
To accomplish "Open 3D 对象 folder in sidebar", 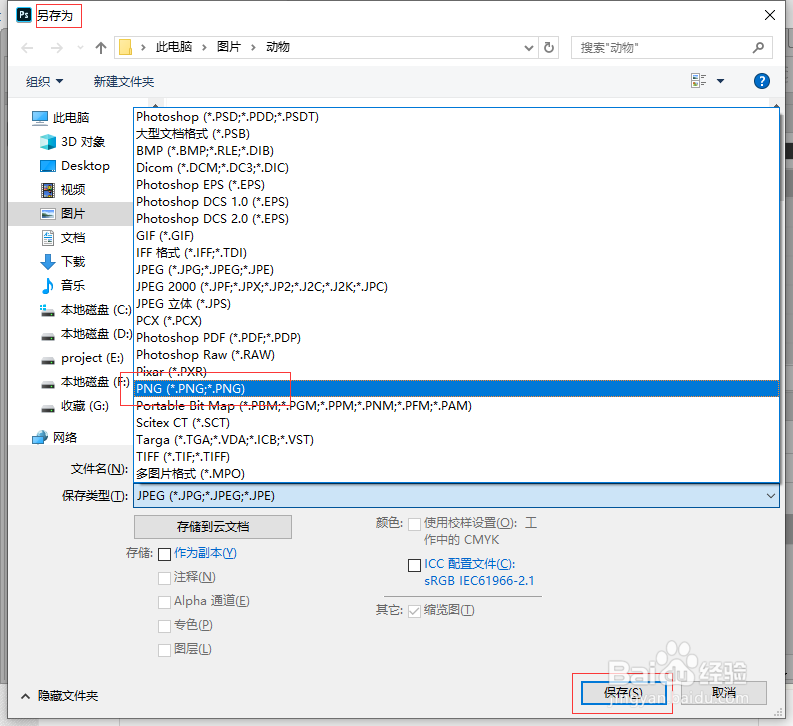I will click(72, 142).
